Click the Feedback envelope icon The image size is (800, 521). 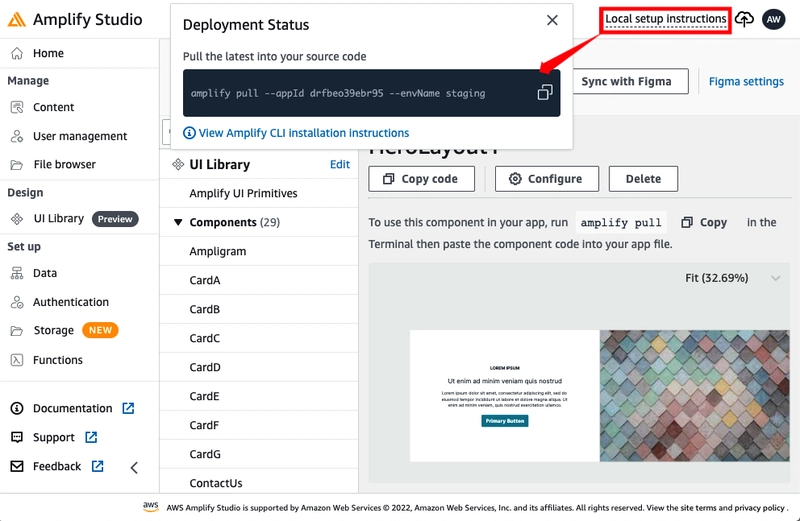pos(17,466)
